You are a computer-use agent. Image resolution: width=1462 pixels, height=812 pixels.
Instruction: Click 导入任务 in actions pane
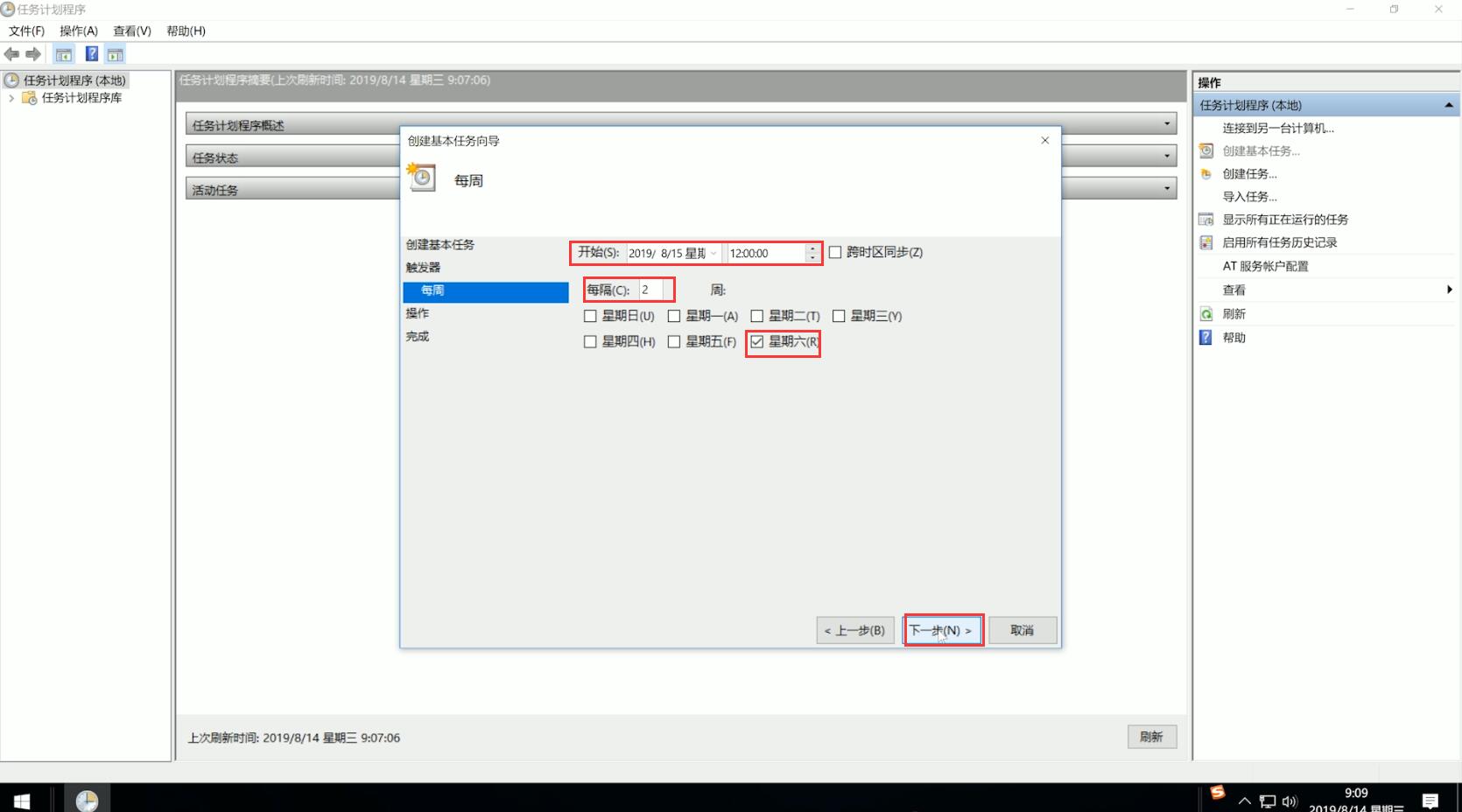[1249, 196]
